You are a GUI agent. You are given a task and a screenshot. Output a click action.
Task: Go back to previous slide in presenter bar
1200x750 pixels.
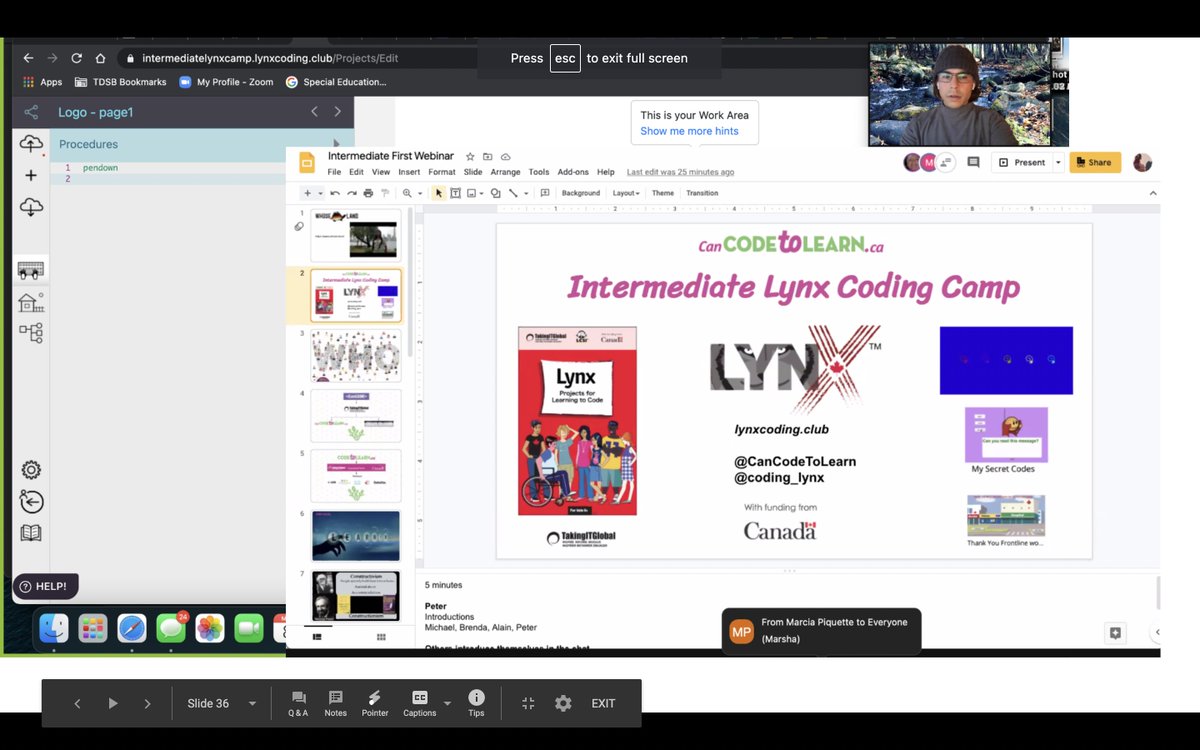pos(77,703)
